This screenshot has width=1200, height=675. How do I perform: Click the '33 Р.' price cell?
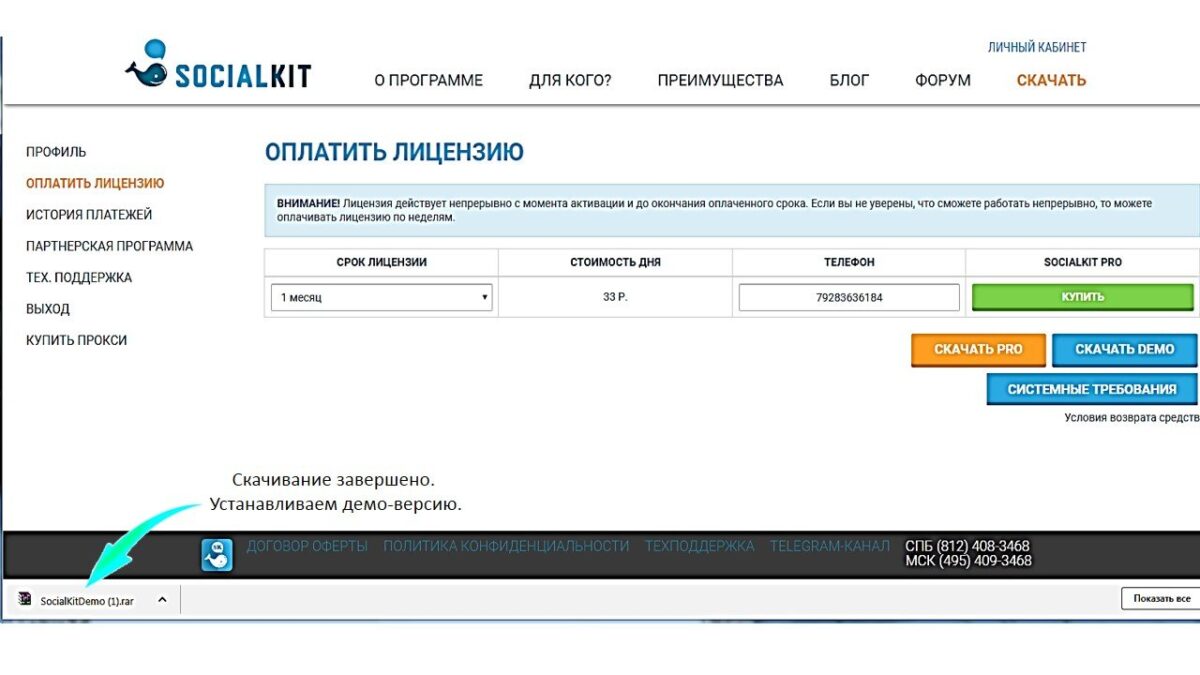[615, 297]
